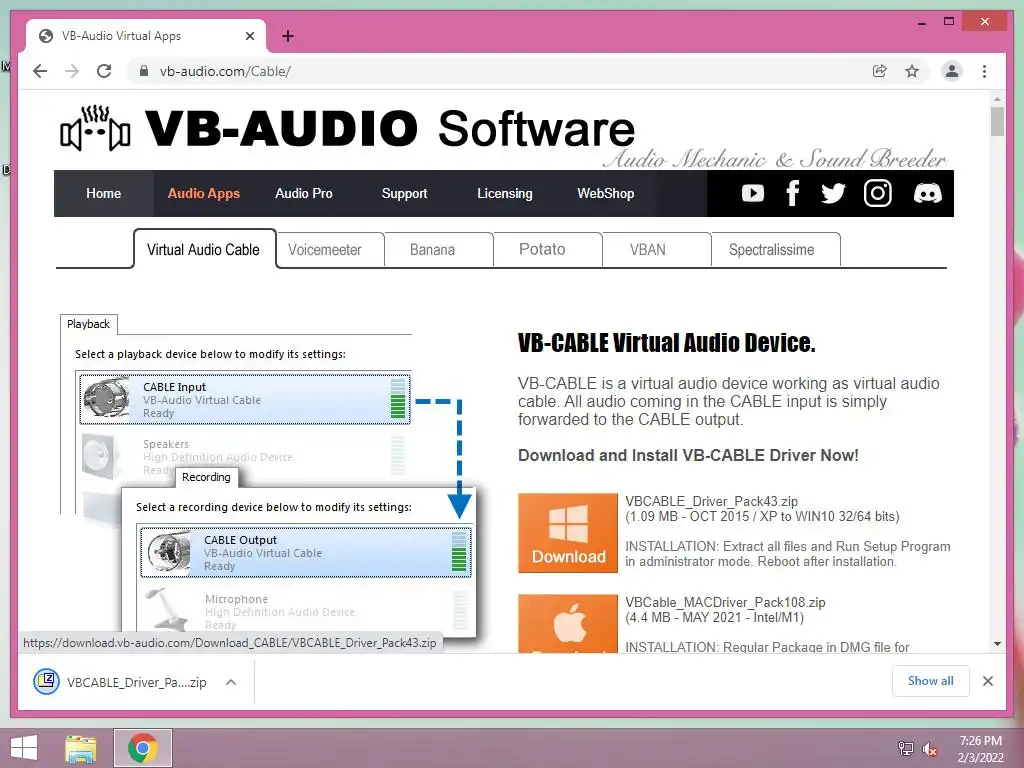Open the Home menu item
The width and height of the screenshot is (1024, 768).
pyautogui.click(x=104, y=193)
